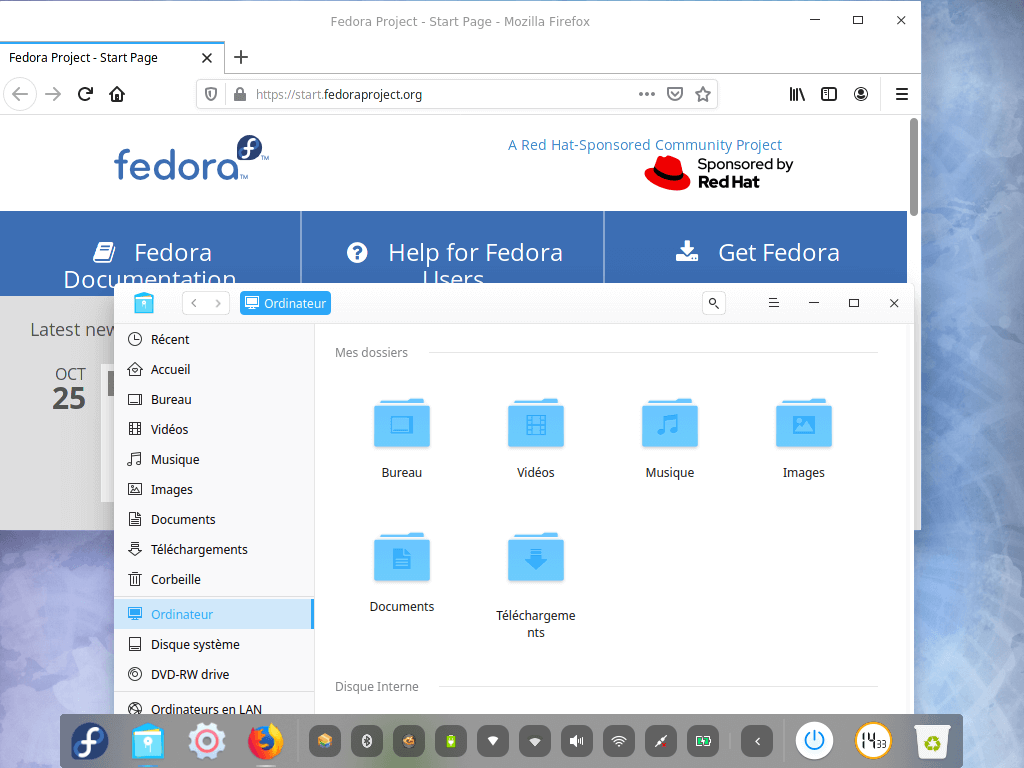Select the Documents folder icon
The height and width of the screenshot is (768, 1024).
[x=402, y=557]
